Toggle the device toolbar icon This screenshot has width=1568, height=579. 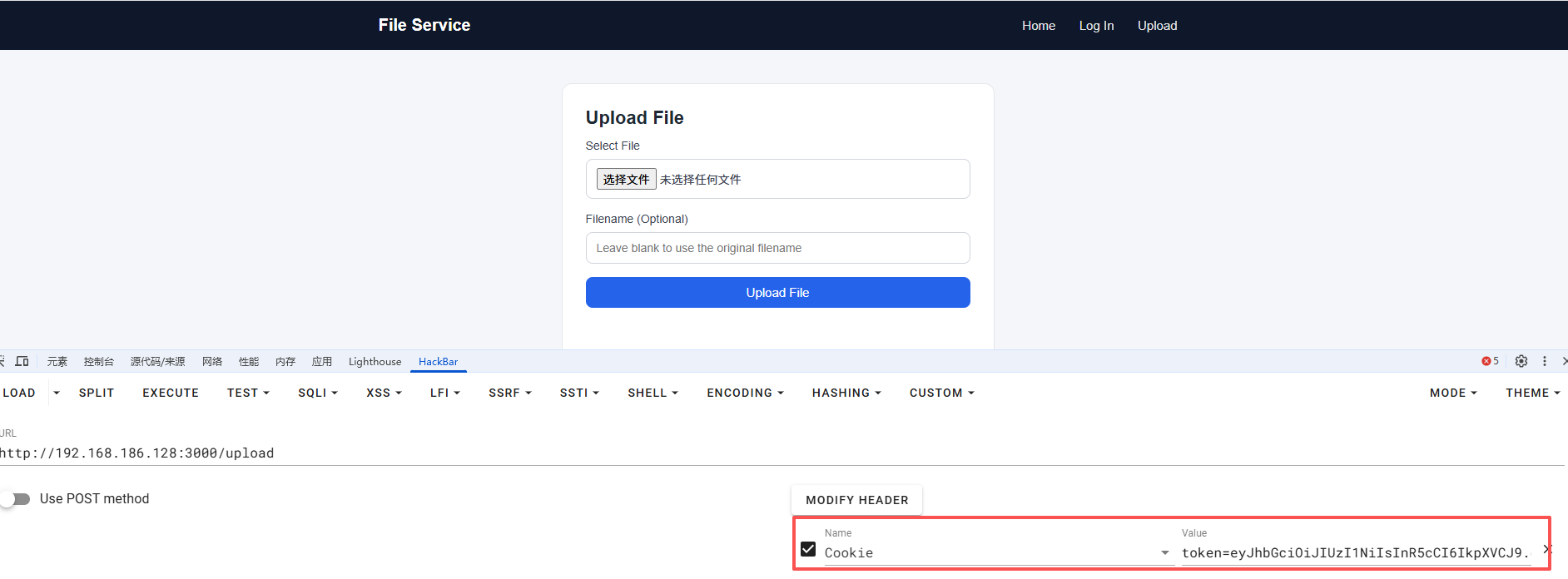pos(22,361)
